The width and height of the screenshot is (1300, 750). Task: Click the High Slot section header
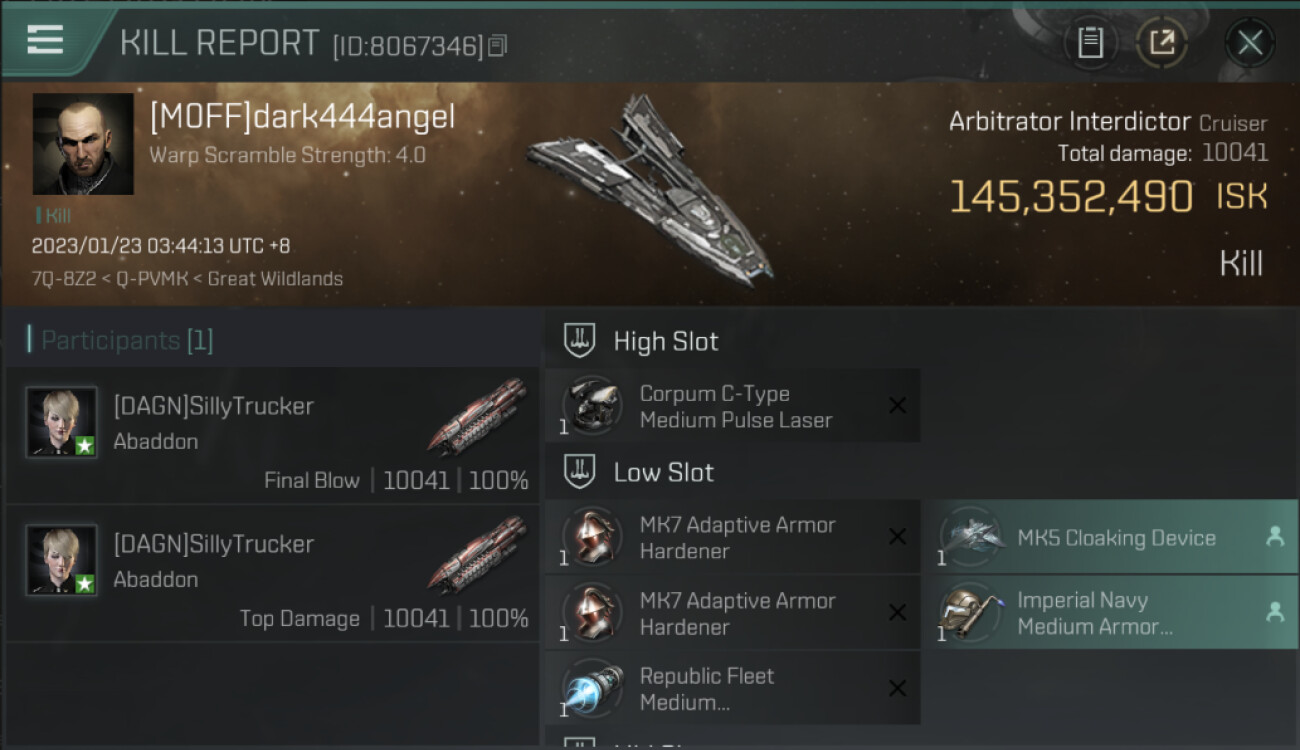[x=665, y=341]
